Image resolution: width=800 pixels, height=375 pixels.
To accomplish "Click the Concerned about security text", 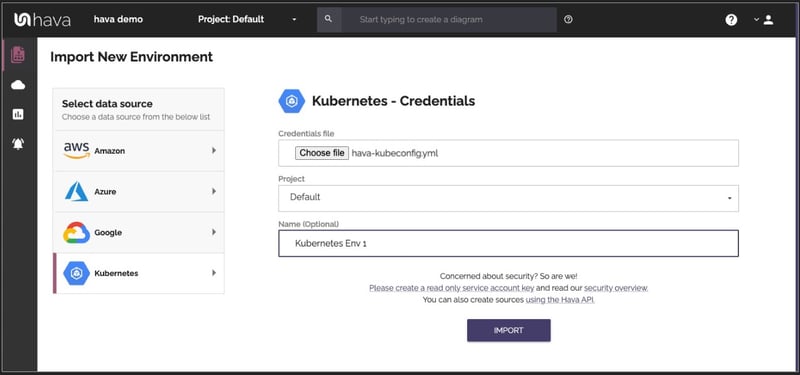I will click(x=509, y=276).
